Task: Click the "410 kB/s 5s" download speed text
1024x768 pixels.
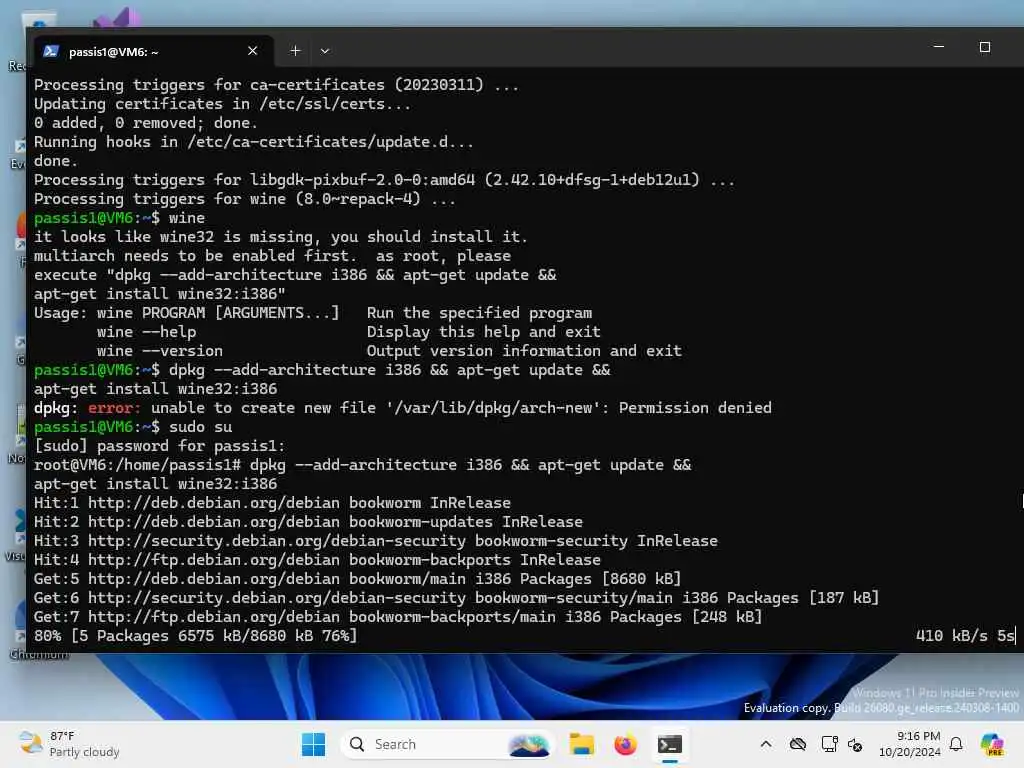Action: pos(965,635)
